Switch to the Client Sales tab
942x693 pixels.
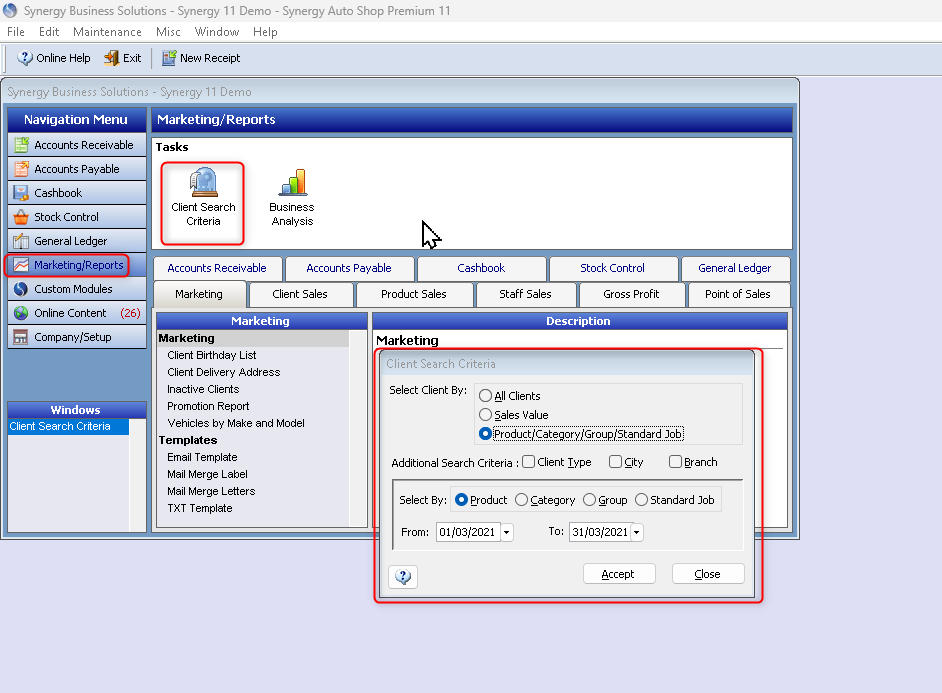coord(300,294)
